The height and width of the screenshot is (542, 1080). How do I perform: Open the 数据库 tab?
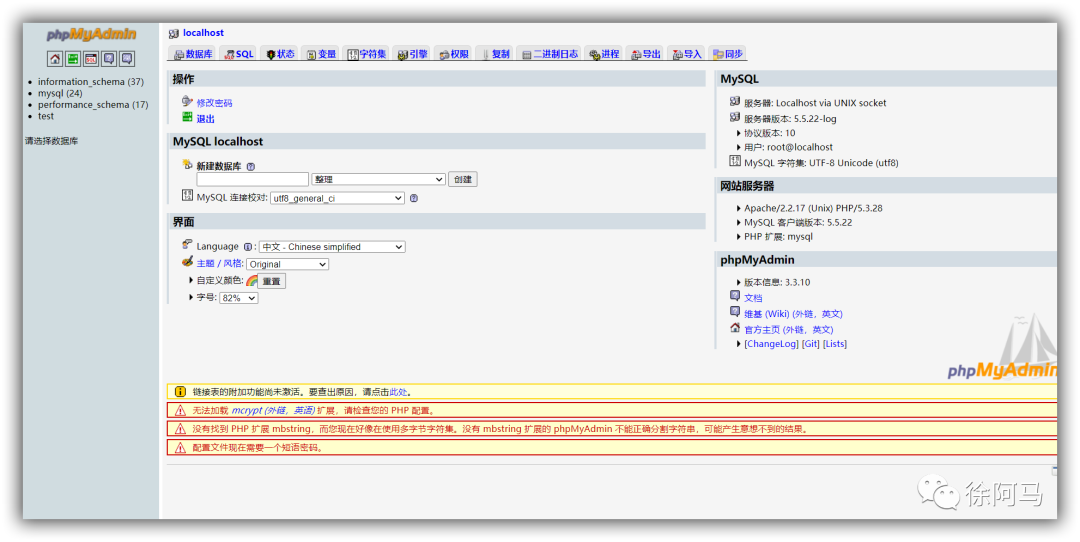(x=193, y=54)
